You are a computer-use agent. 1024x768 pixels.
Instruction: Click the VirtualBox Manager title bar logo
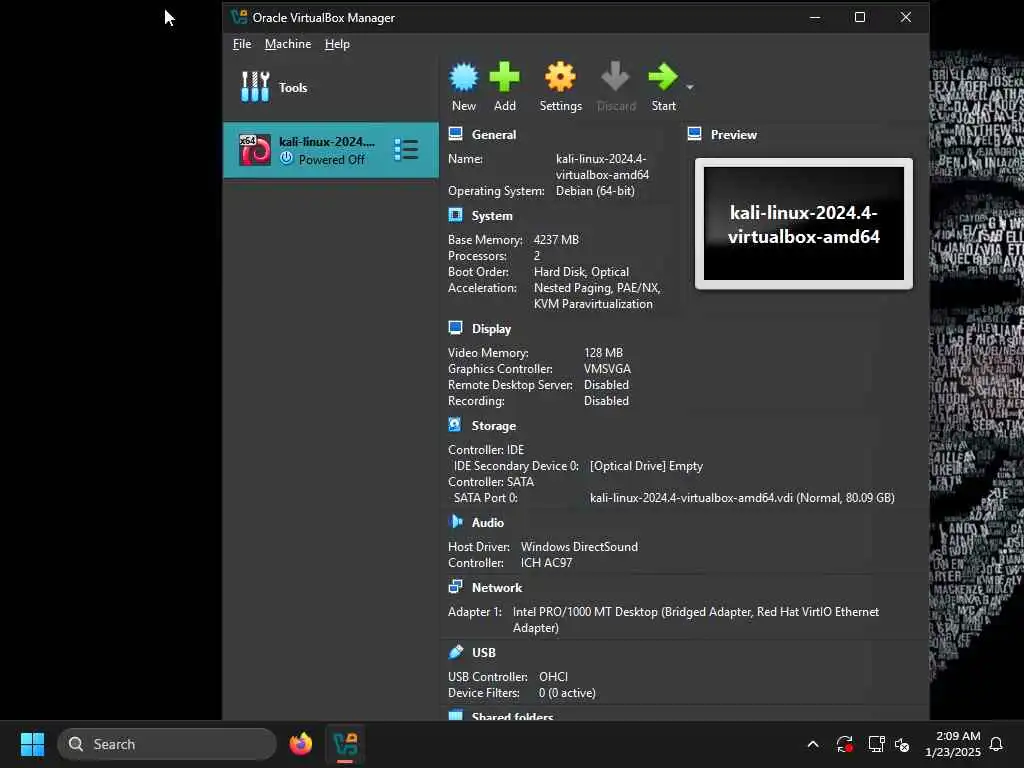tap(239, 17)
